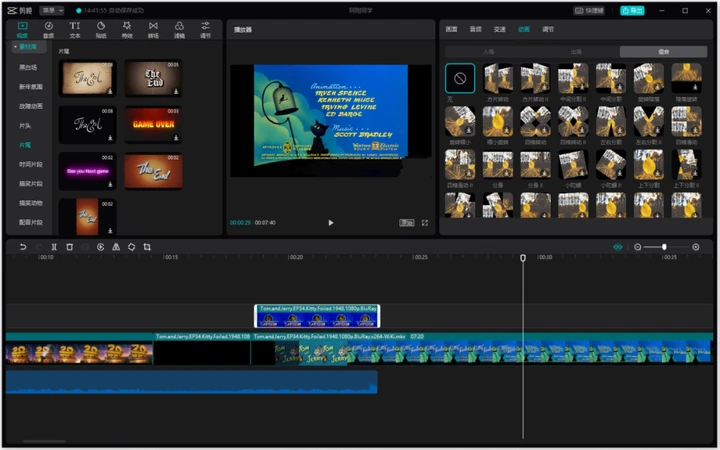Select the GAME OVER ending clip thumbnail
The width and height of the screenshot is (720, 450).
(x=153, y=125)
